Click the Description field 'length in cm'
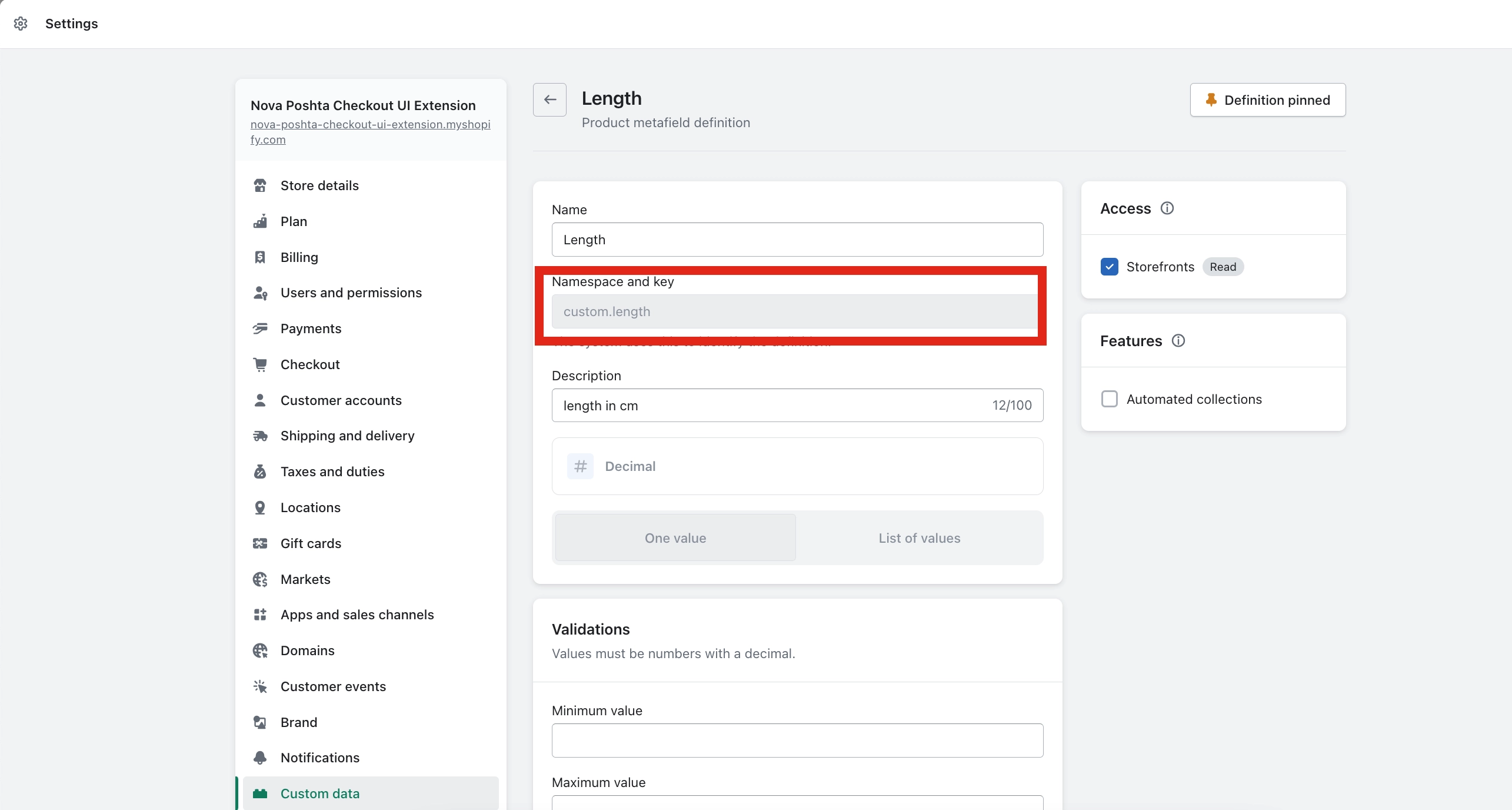Screen dimensions: 1512x810 coord(798,405)
